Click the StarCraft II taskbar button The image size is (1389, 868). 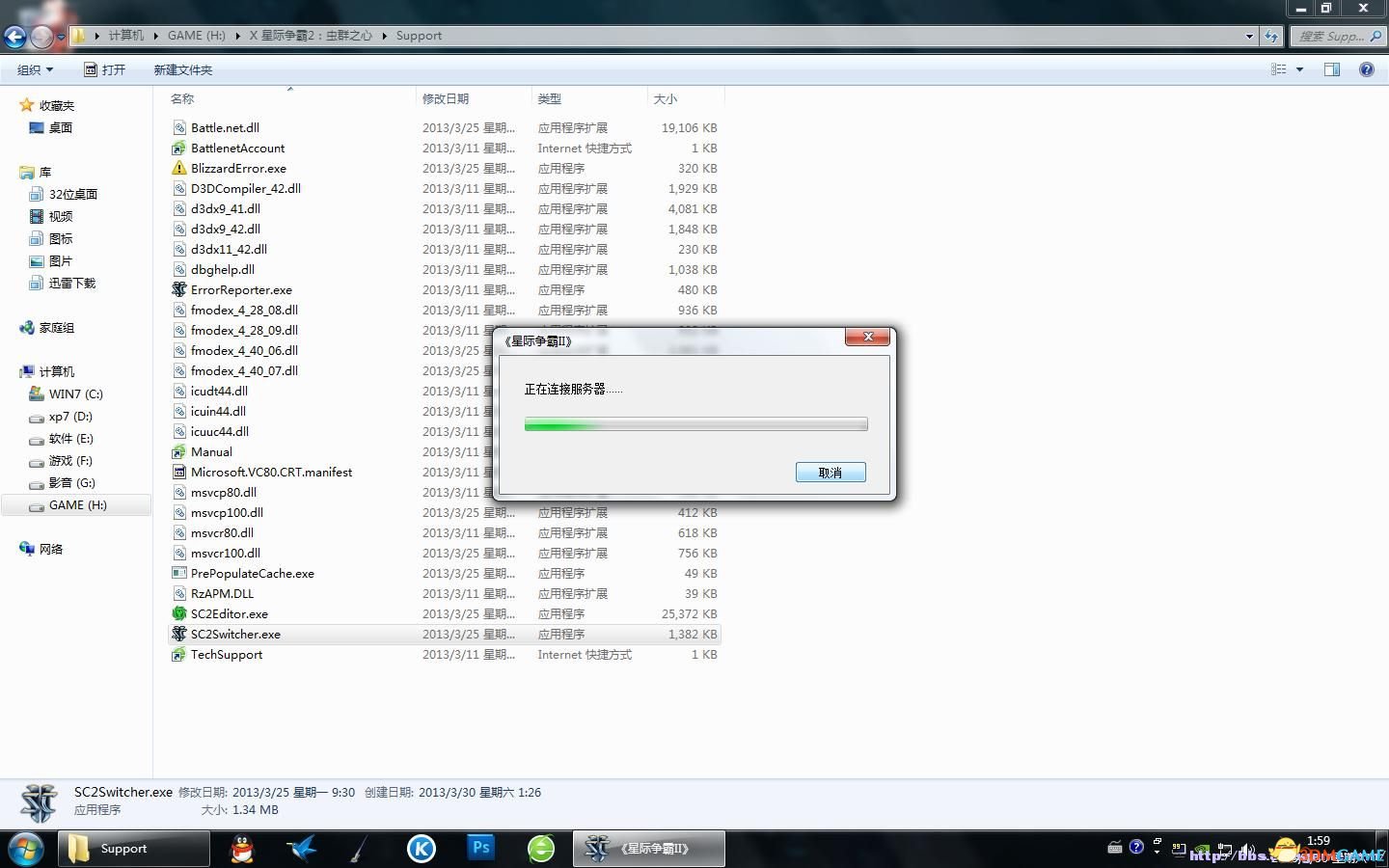[648, 849]
